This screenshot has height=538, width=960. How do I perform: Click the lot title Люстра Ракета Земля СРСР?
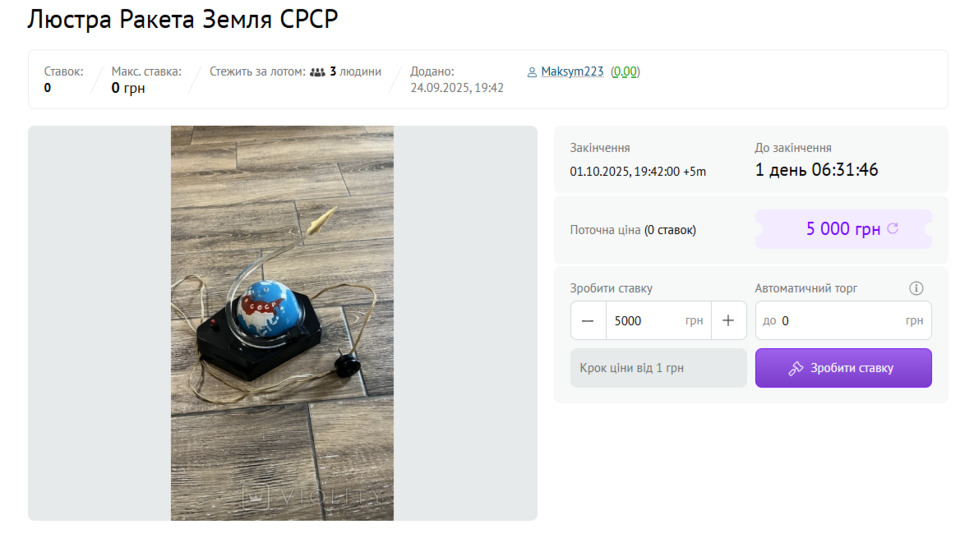[x=182, y=19]
